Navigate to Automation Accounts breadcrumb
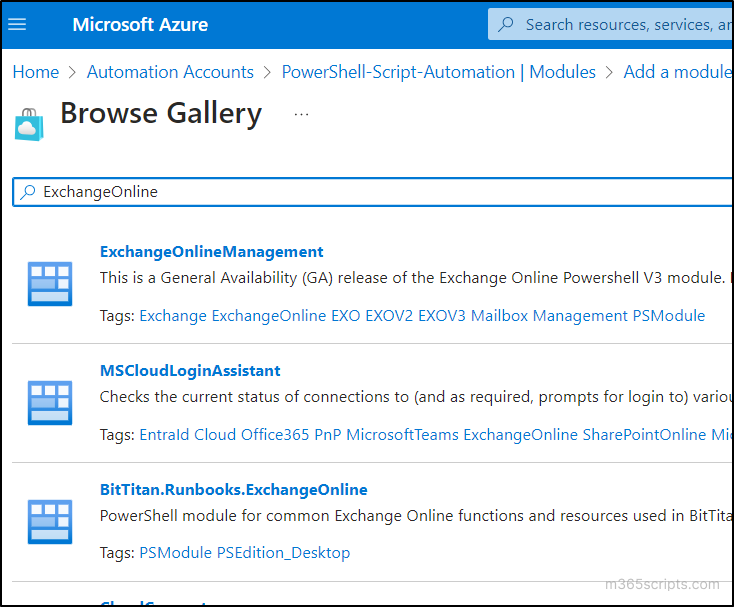This screenshot has height=607, width=734. 170,72
